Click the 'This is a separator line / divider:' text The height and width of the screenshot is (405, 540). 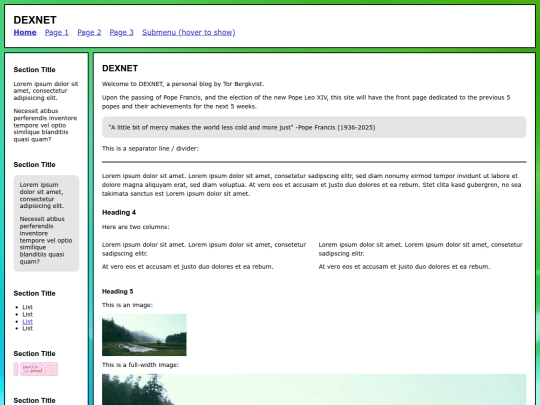click(150, 148)
